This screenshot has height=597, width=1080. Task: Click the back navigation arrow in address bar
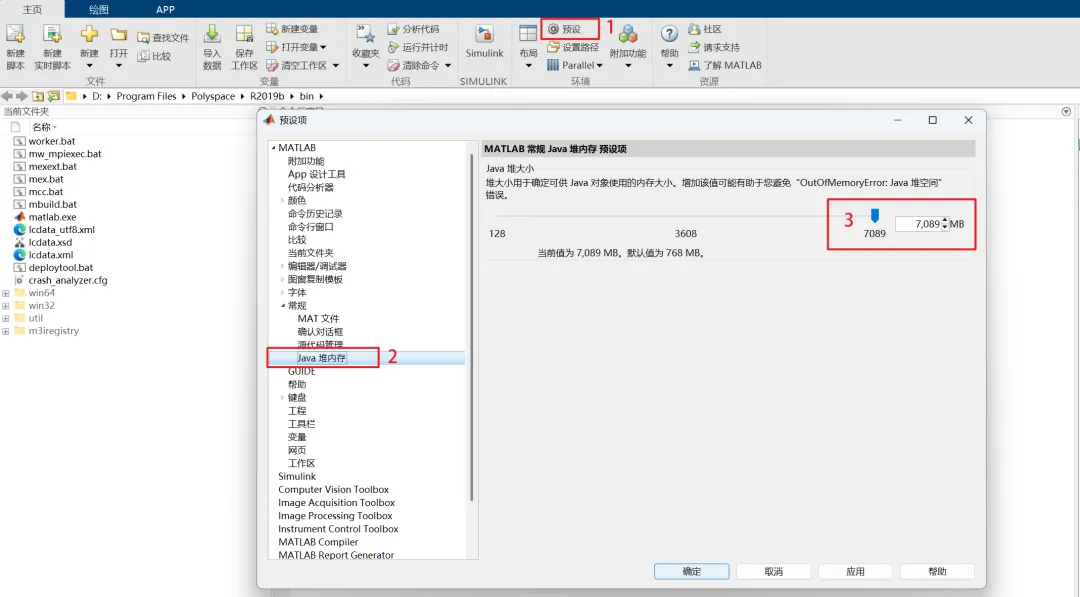[7, 96]
